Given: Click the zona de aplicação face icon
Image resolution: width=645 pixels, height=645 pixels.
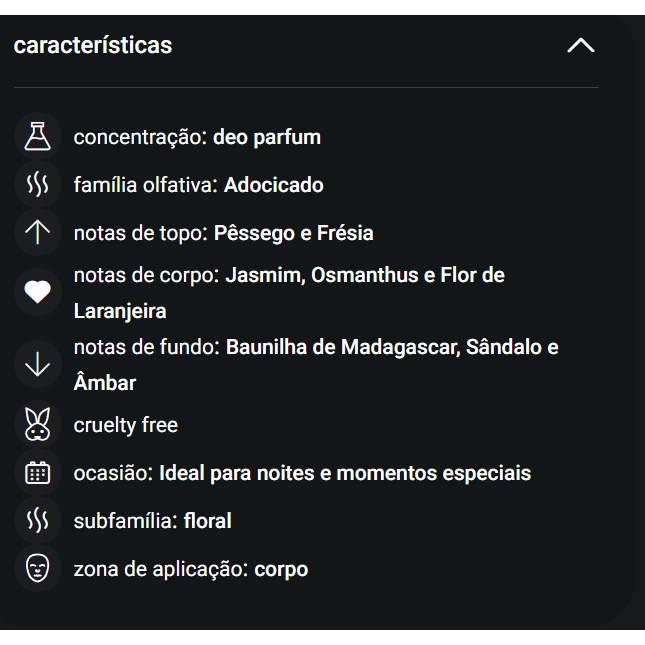Looking at the screenshot, I should tap(37, 569).
